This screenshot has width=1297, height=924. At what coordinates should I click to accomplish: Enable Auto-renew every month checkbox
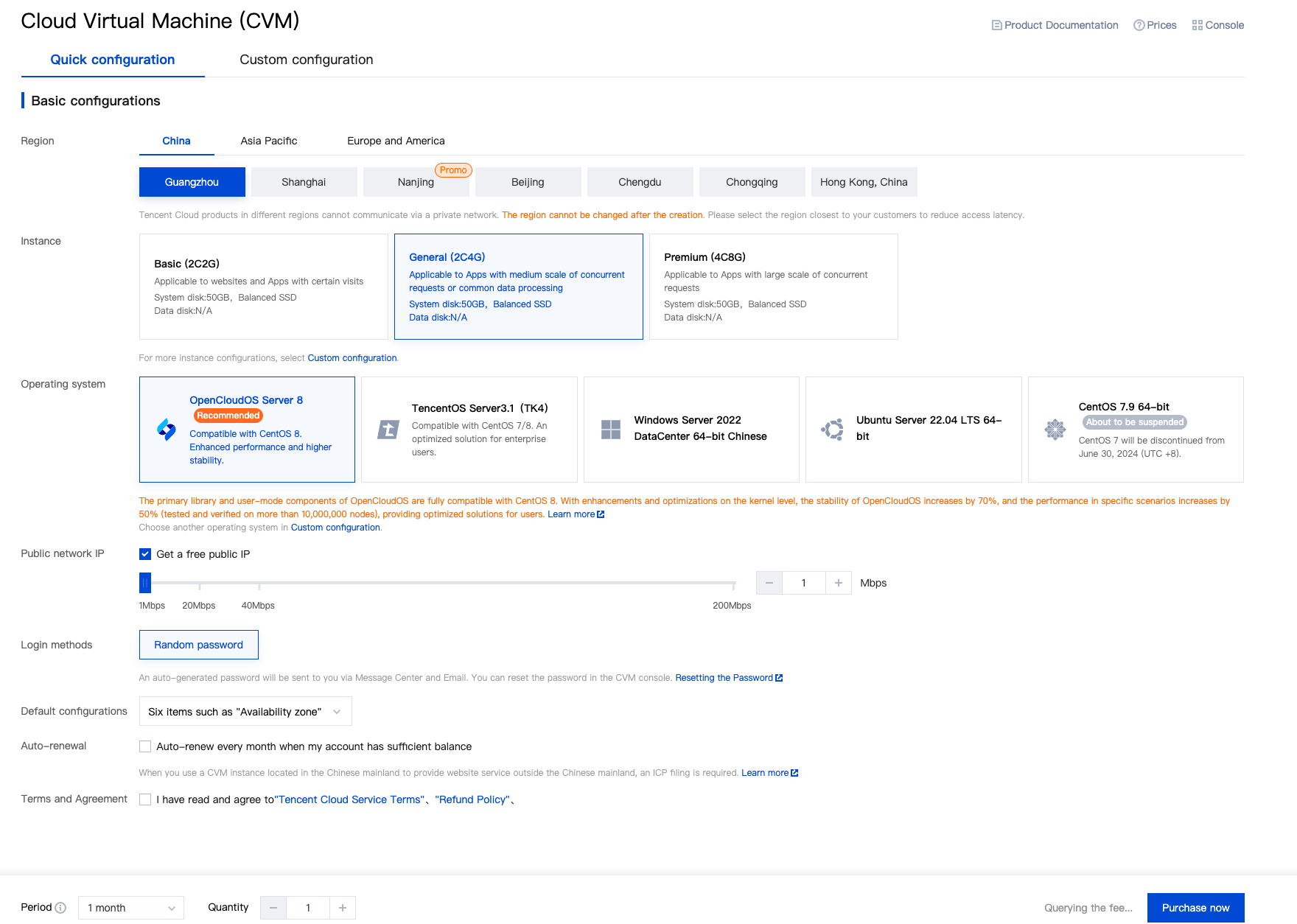coord(145,746)
